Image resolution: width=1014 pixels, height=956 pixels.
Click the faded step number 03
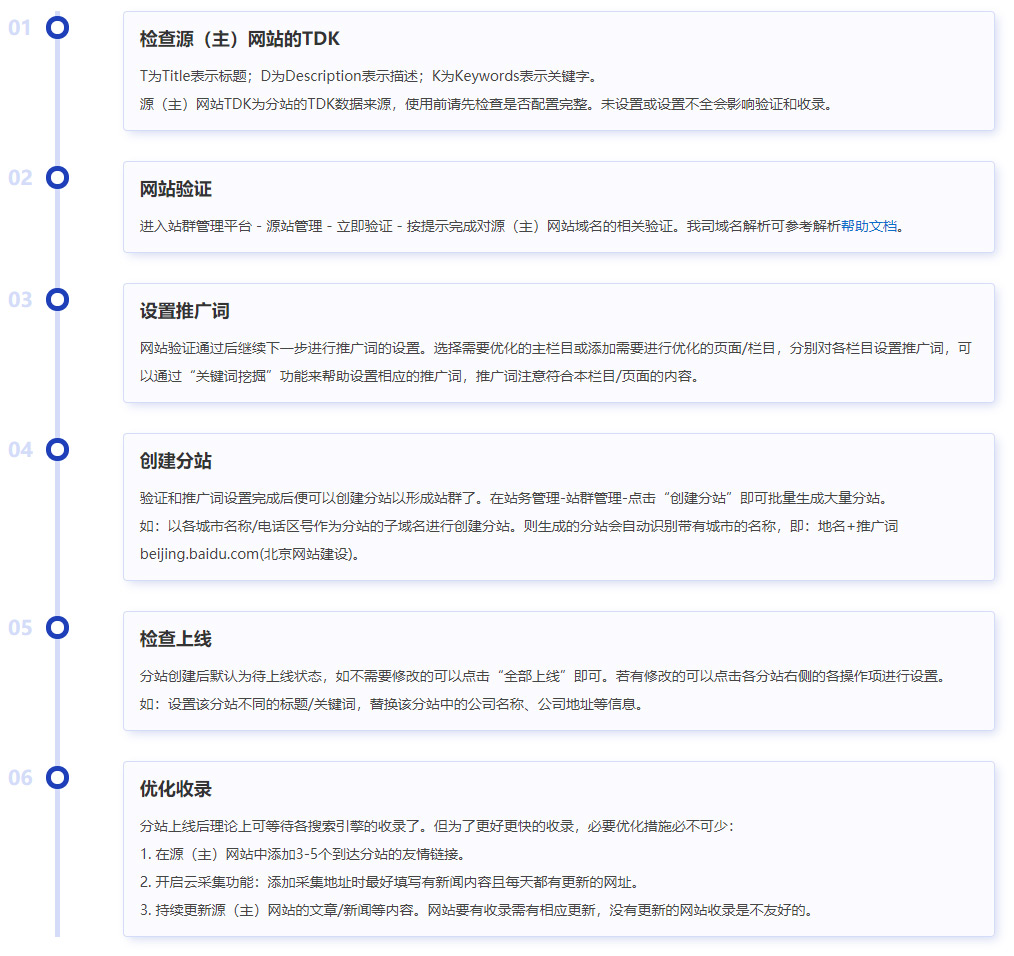click(x=21, y=300)
